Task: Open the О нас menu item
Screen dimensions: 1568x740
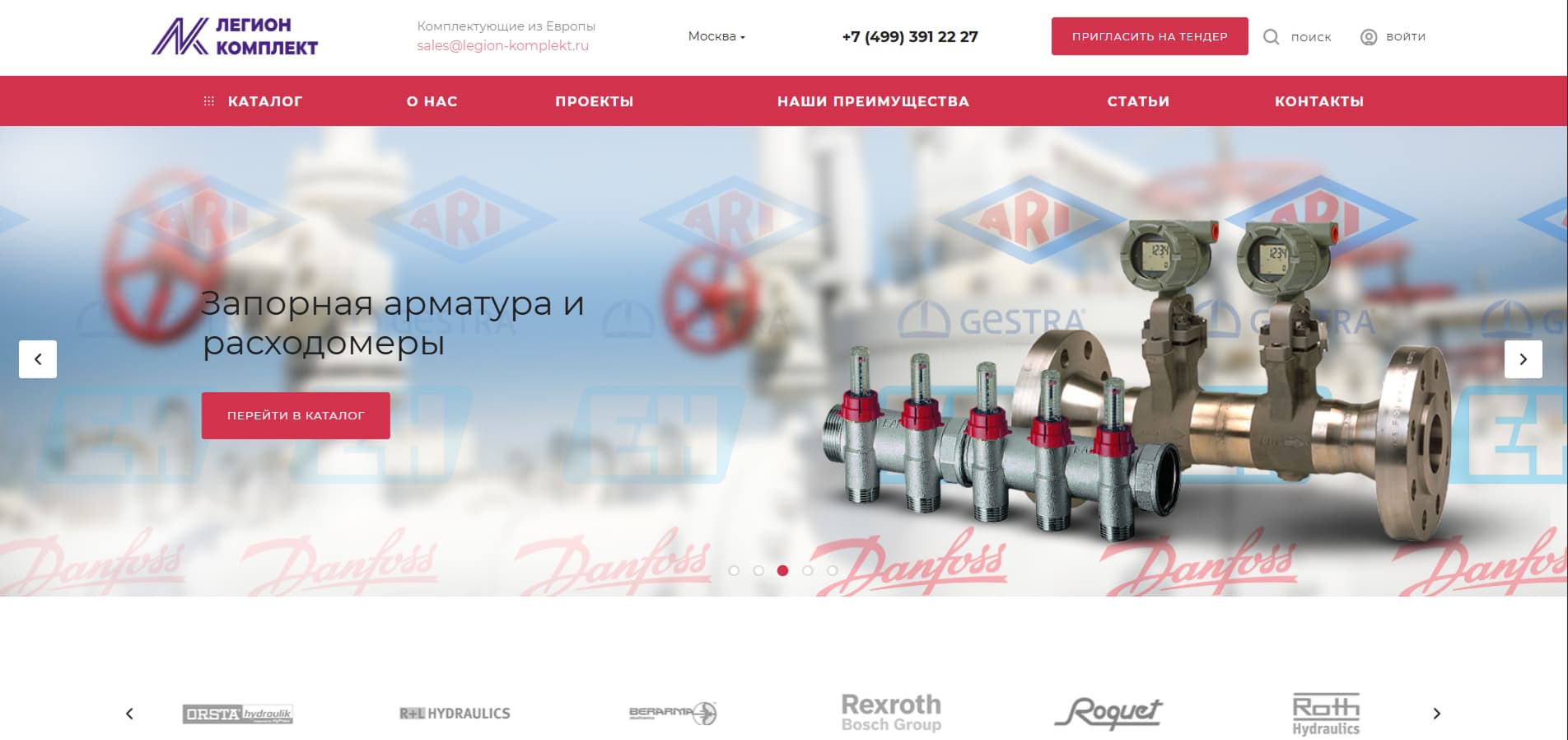Action: coord(432,101)
